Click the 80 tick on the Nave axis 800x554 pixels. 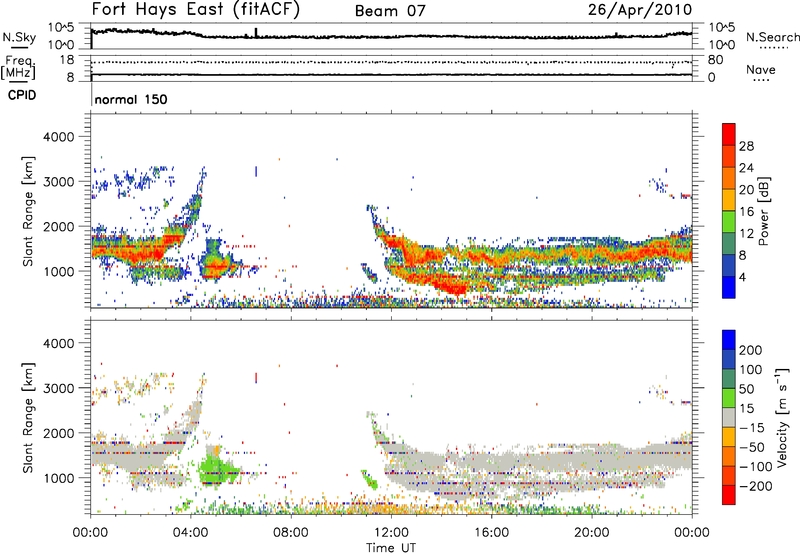coord(715,60)
